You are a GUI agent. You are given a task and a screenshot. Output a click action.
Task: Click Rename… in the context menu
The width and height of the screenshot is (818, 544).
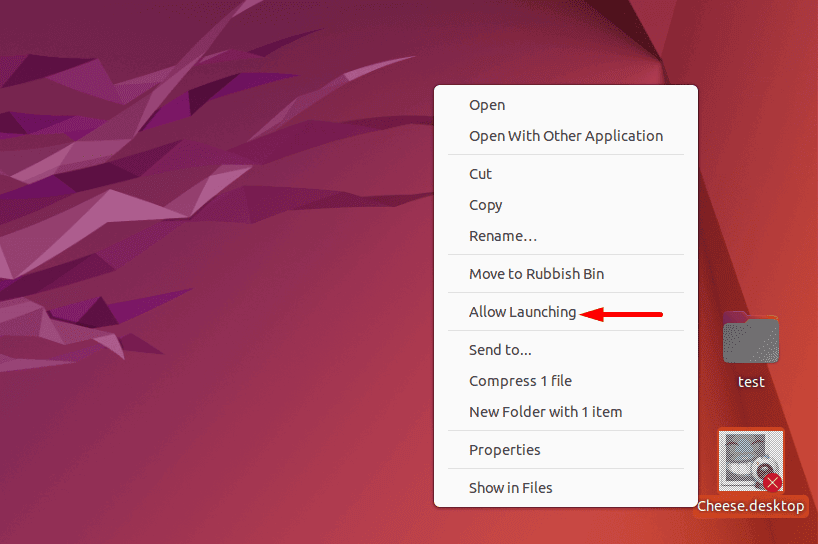pos(502,236)
